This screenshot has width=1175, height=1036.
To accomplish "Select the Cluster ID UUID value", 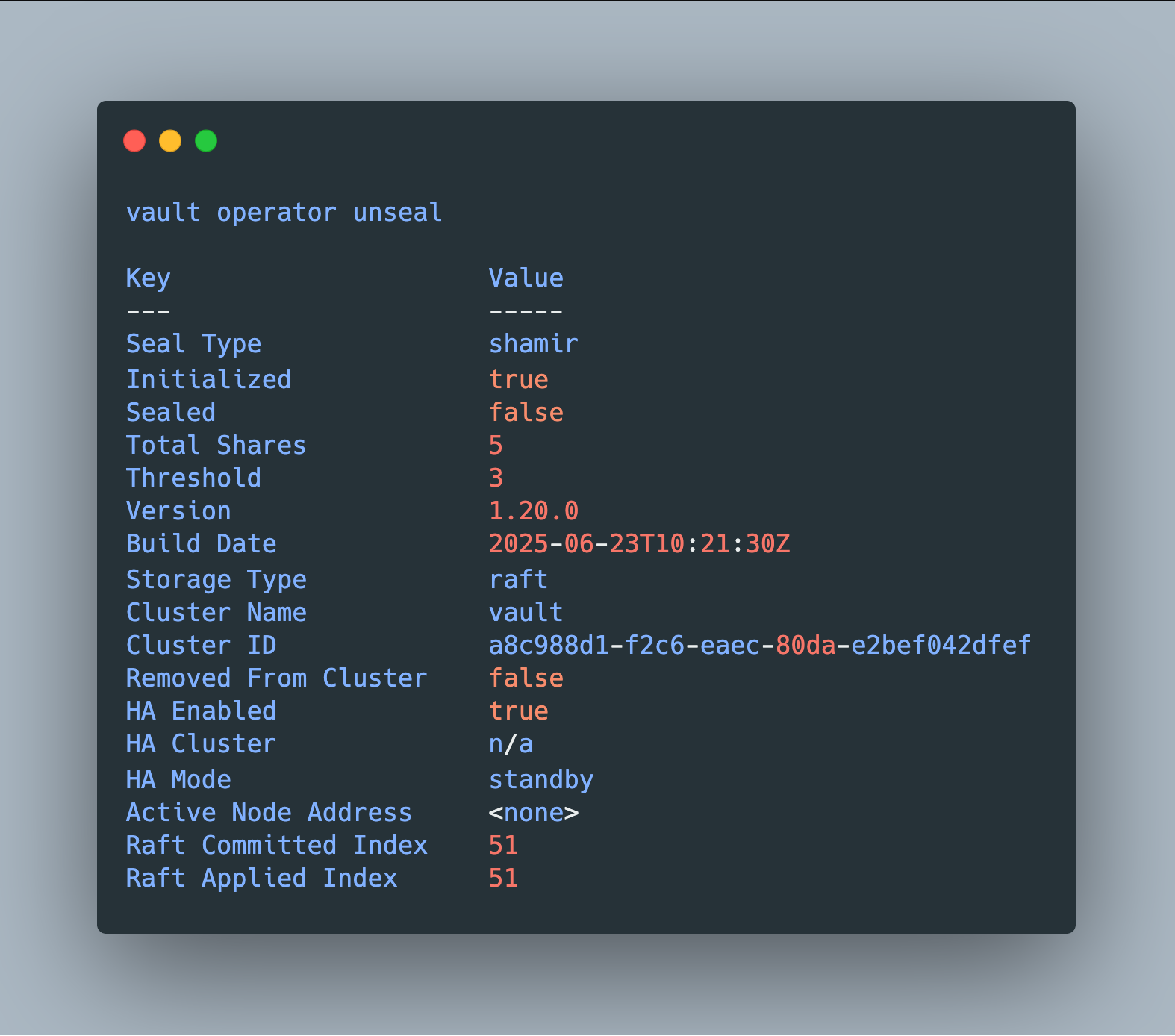I will click(x=759, y=646).
